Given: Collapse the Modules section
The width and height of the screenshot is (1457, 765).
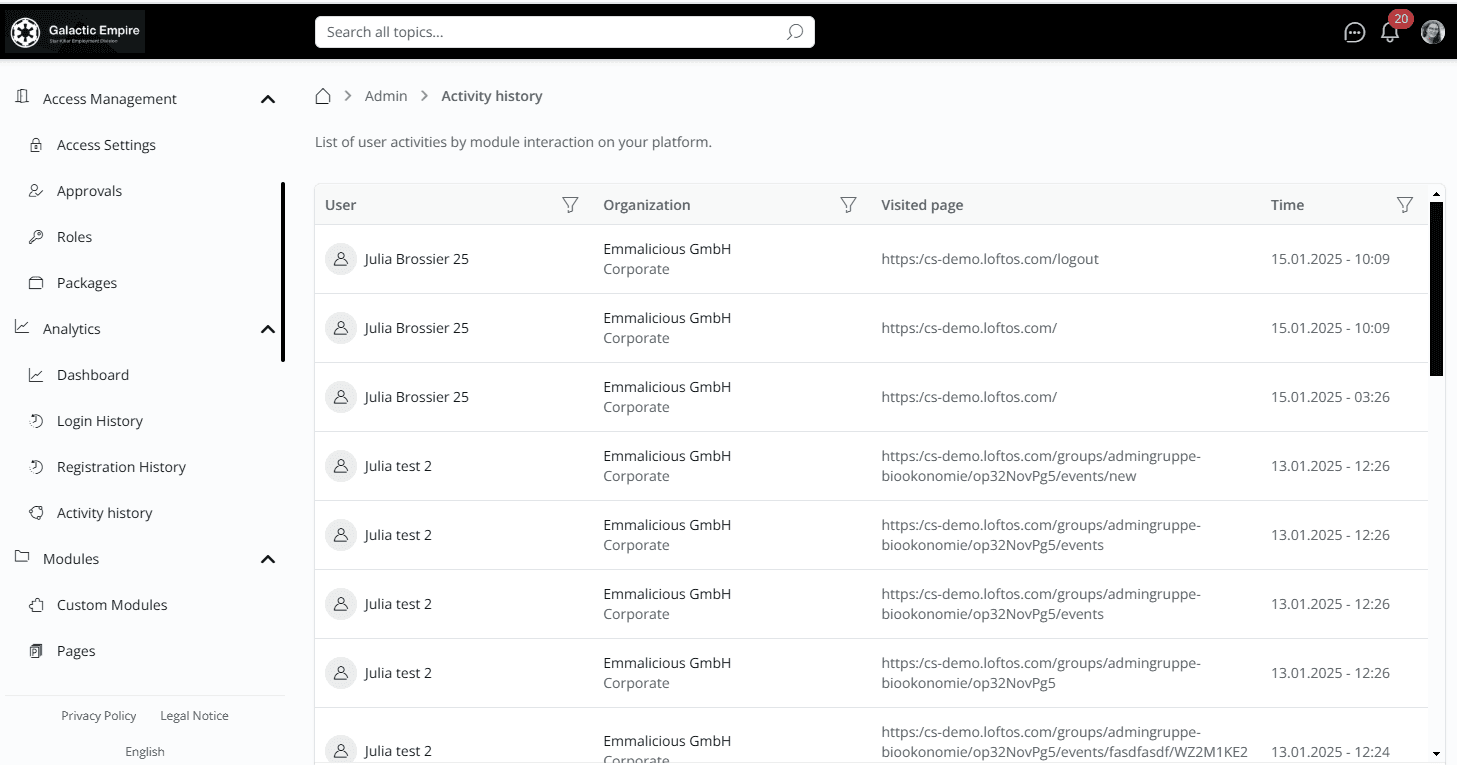Looking at the screenshot, I should pos(267,559).
